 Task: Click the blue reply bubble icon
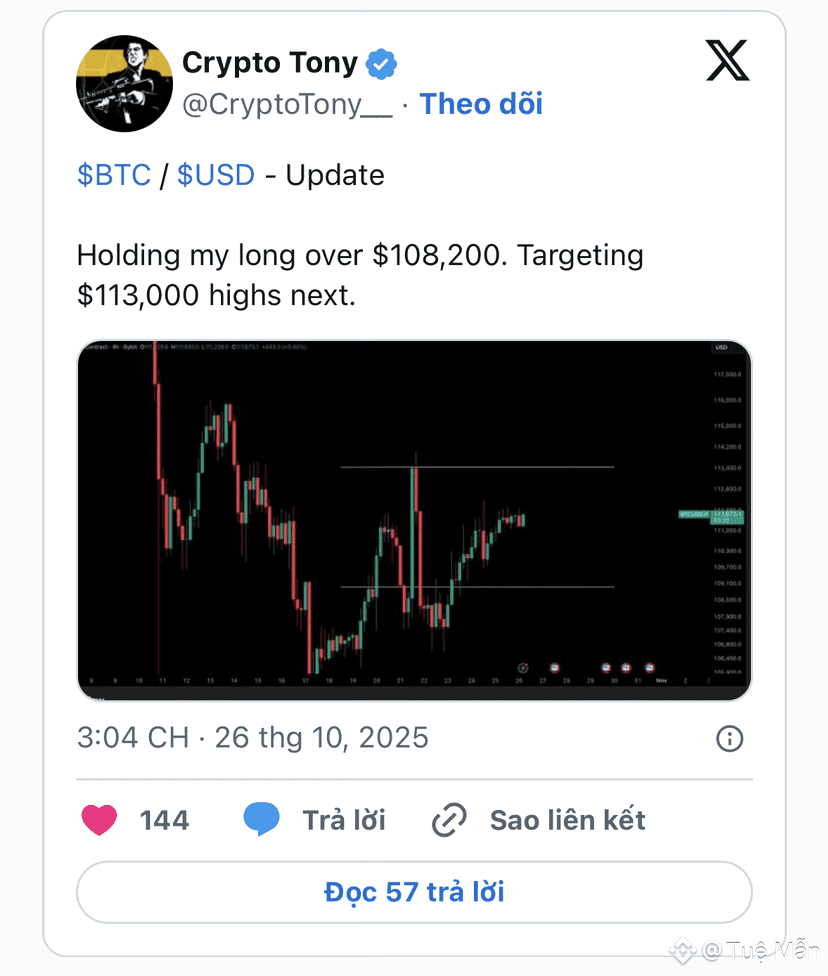coord(261,819)
